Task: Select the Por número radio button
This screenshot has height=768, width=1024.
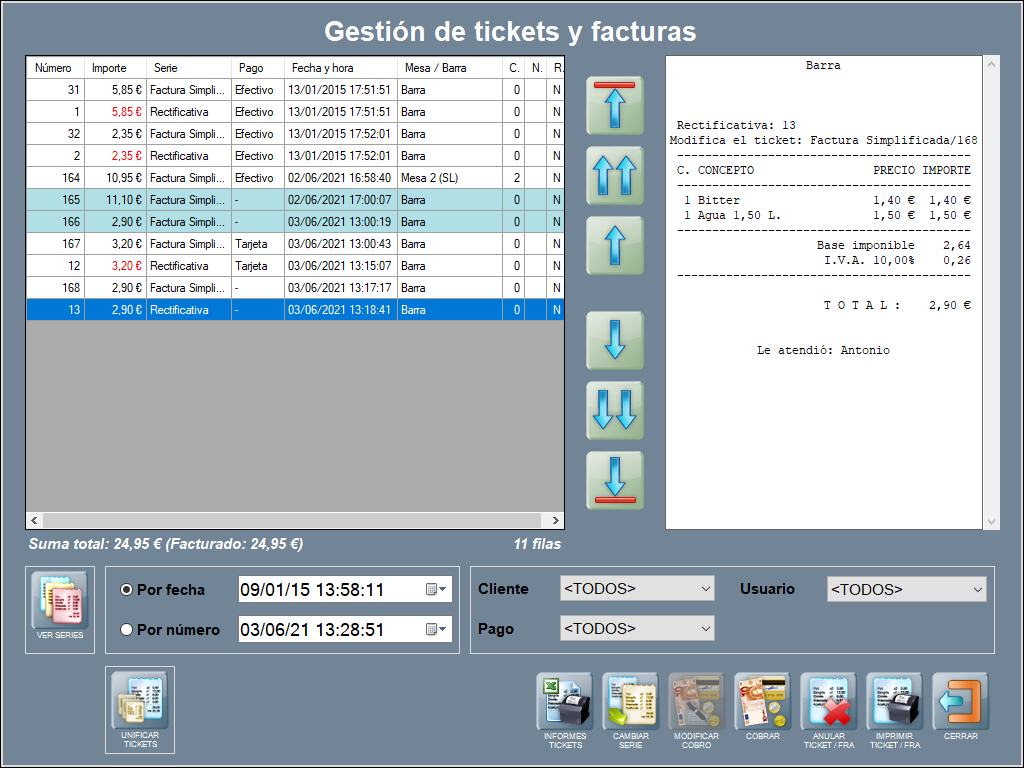Action: [127, 630]
